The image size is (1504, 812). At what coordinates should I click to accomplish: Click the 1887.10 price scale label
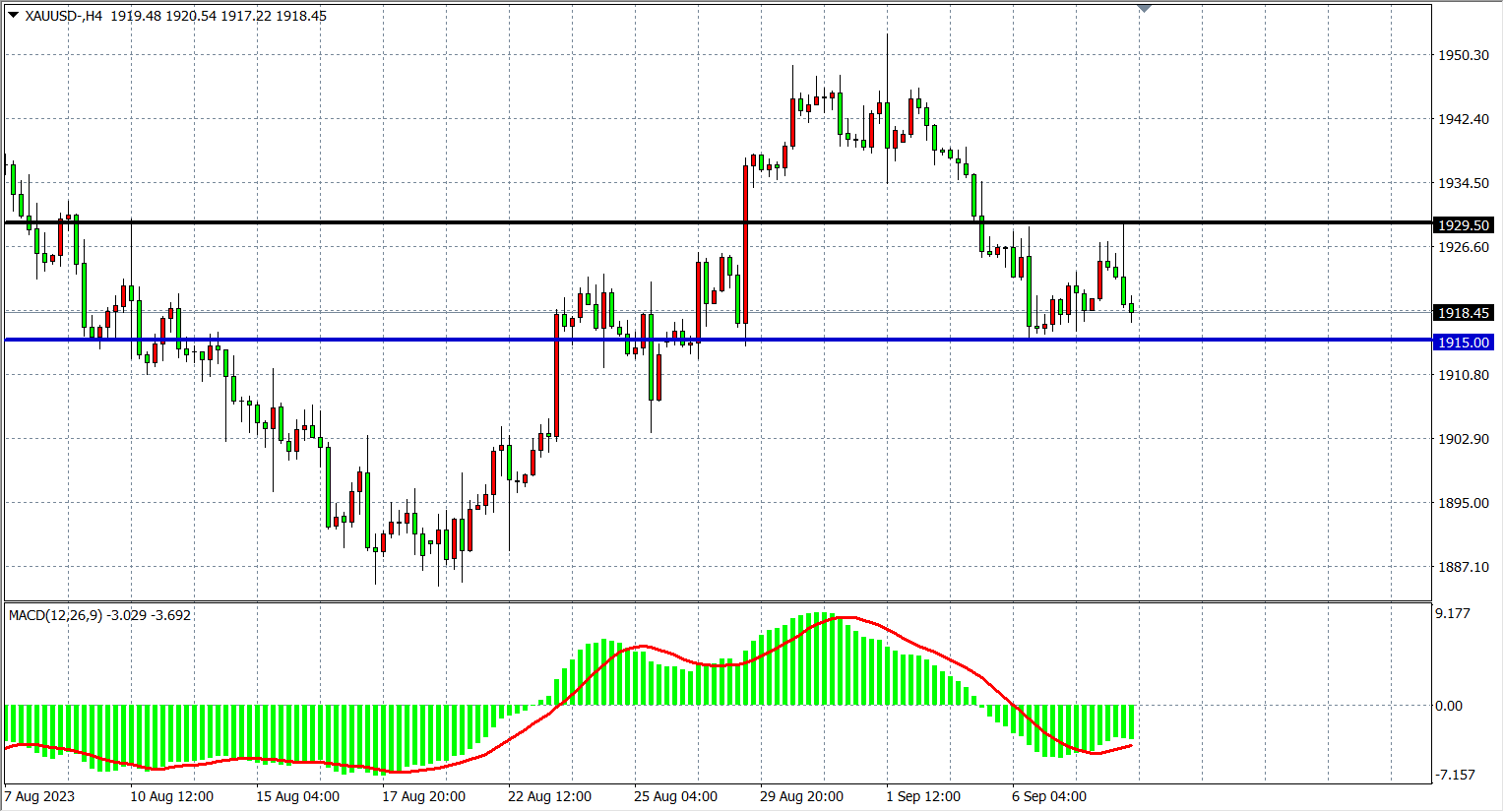(1464, 567)
